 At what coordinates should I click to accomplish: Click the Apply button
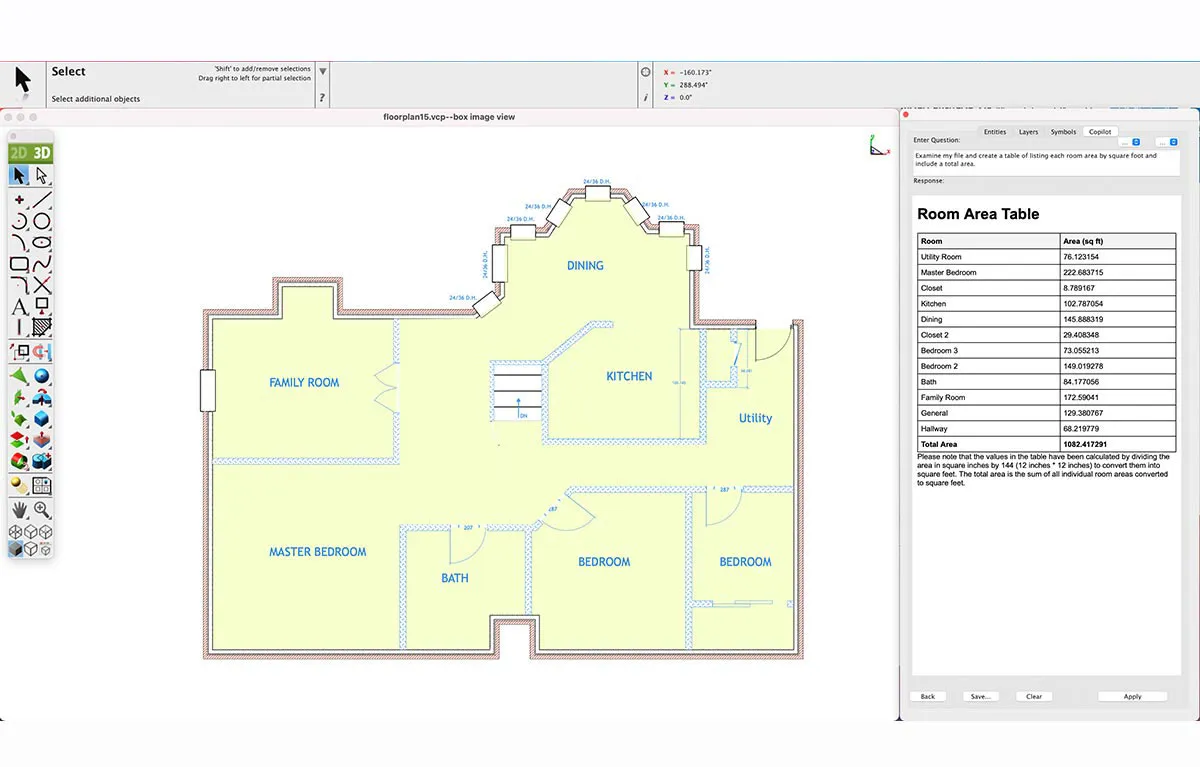click(x=1132, y=696)
